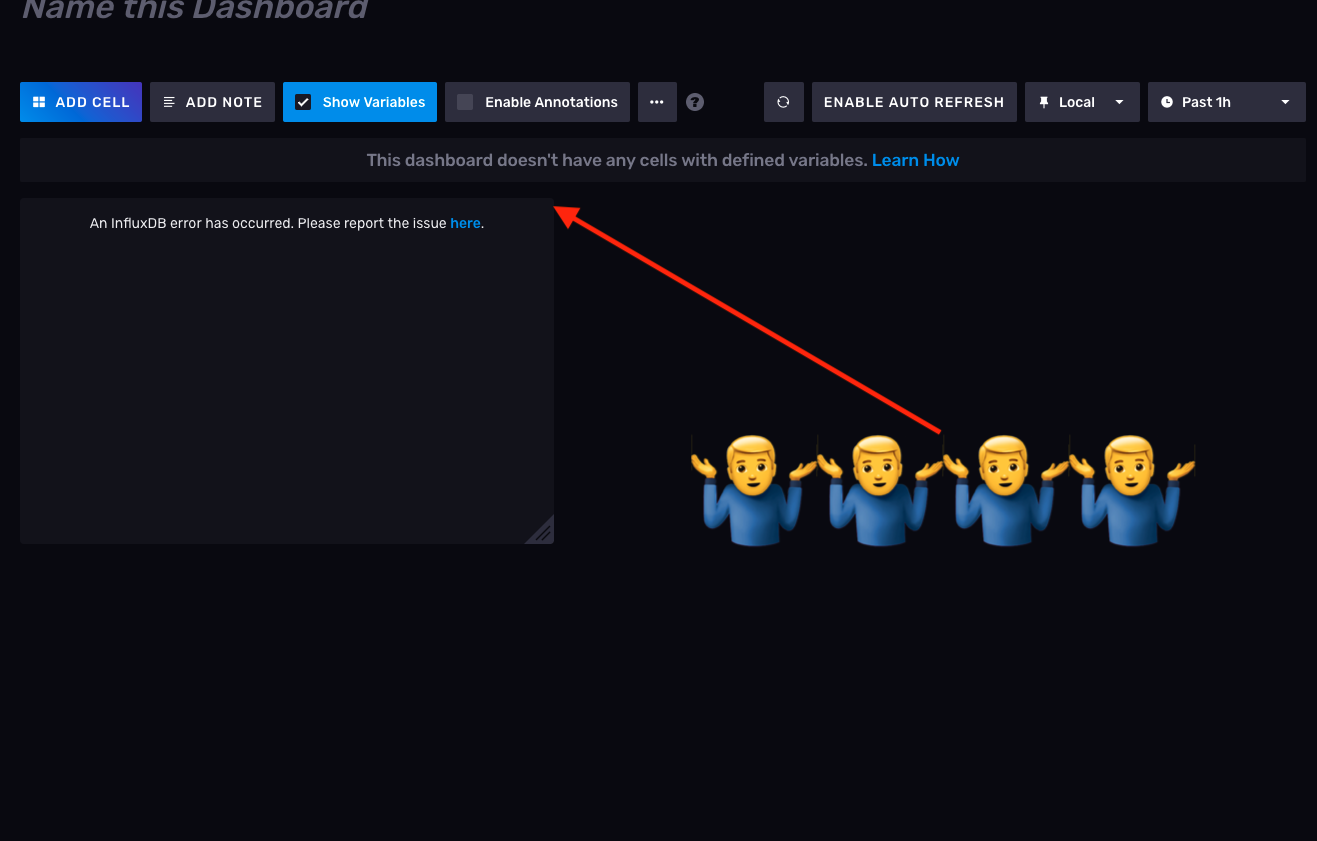
Task: Click the no defined variables notice text
Action: click(617, 160)
